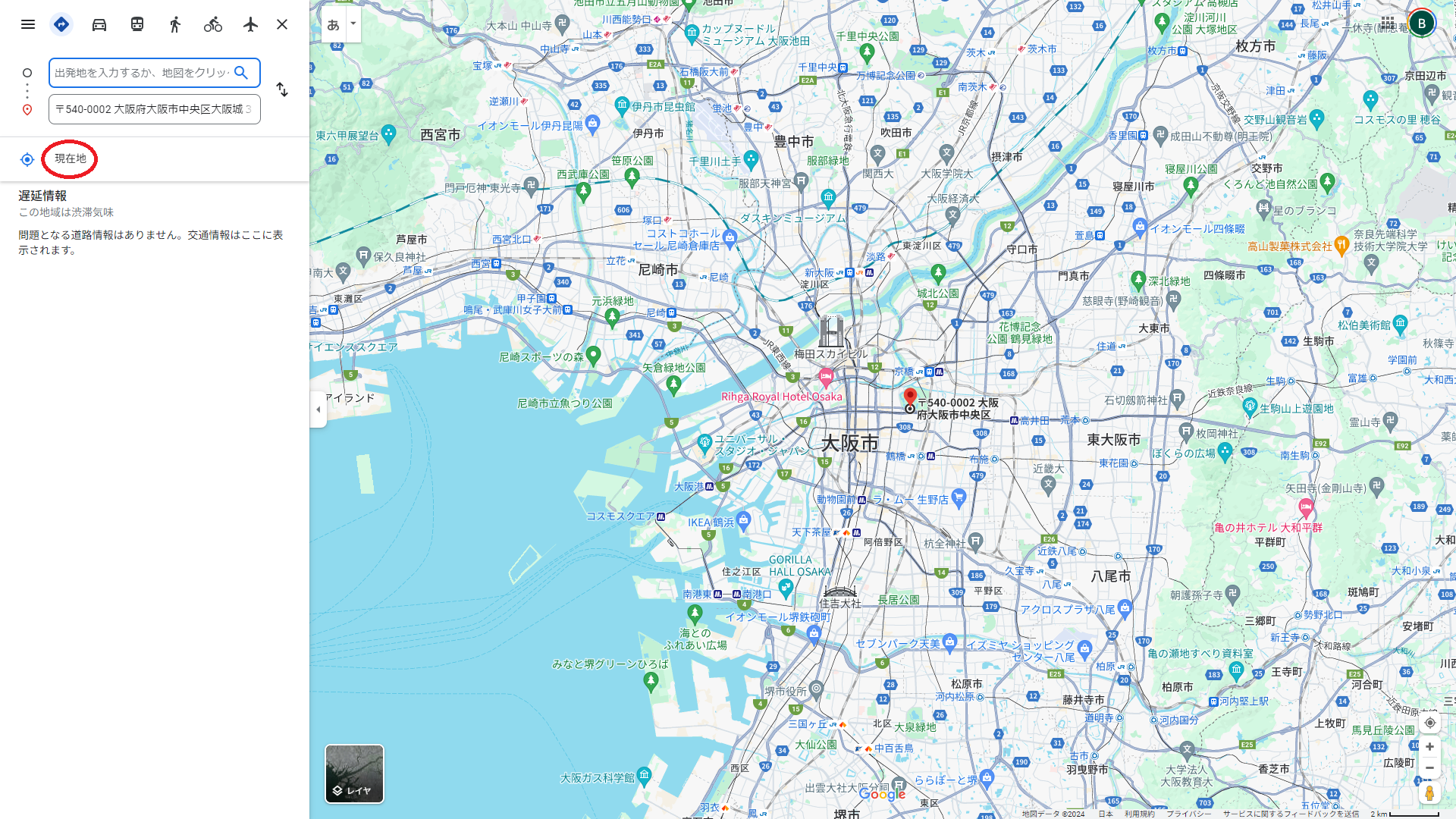
Task: Click the 豊中市 city label
Action: point(793,142)
